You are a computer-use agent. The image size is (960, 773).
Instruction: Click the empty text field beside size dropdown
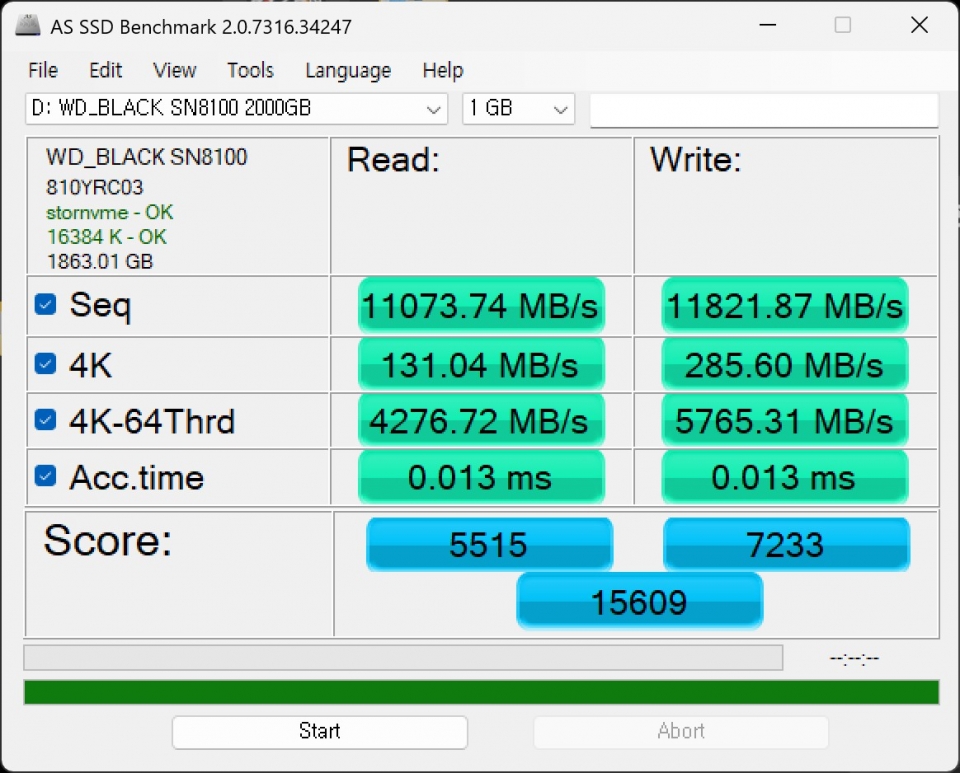(764, 110)
